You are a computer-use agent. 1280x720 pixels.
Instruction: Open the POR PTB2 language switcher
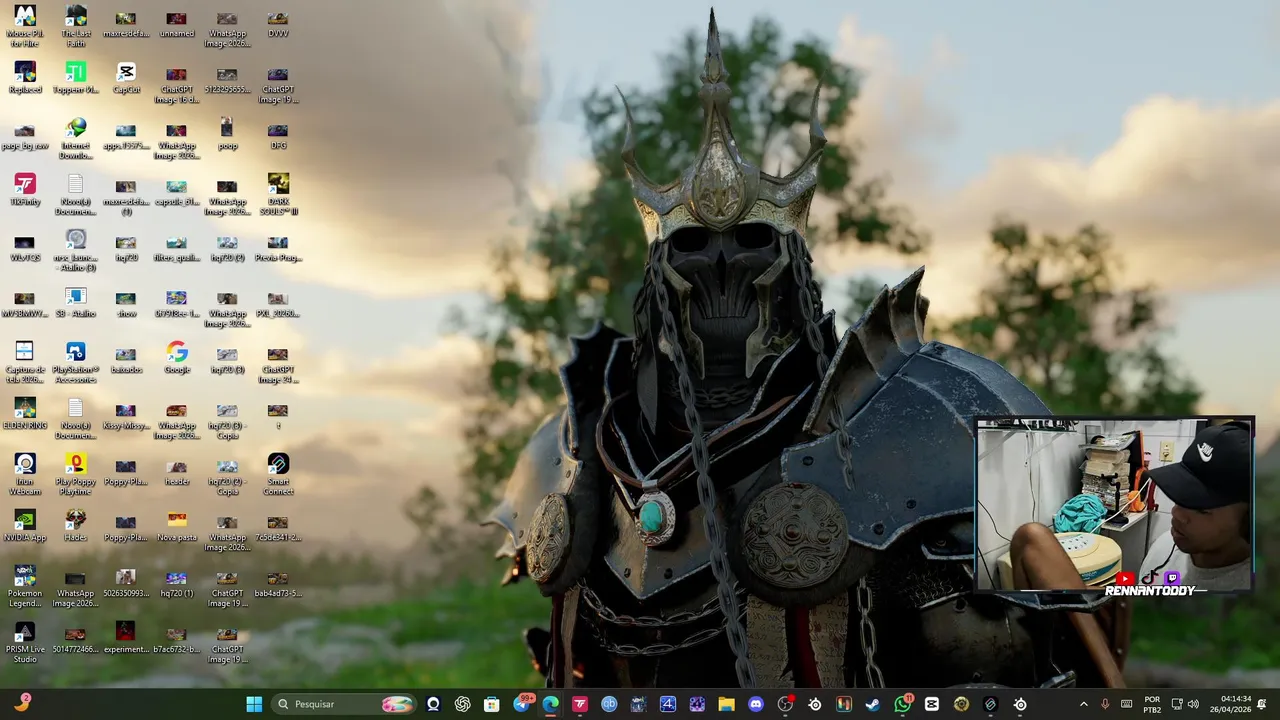tap(1152, 704)
